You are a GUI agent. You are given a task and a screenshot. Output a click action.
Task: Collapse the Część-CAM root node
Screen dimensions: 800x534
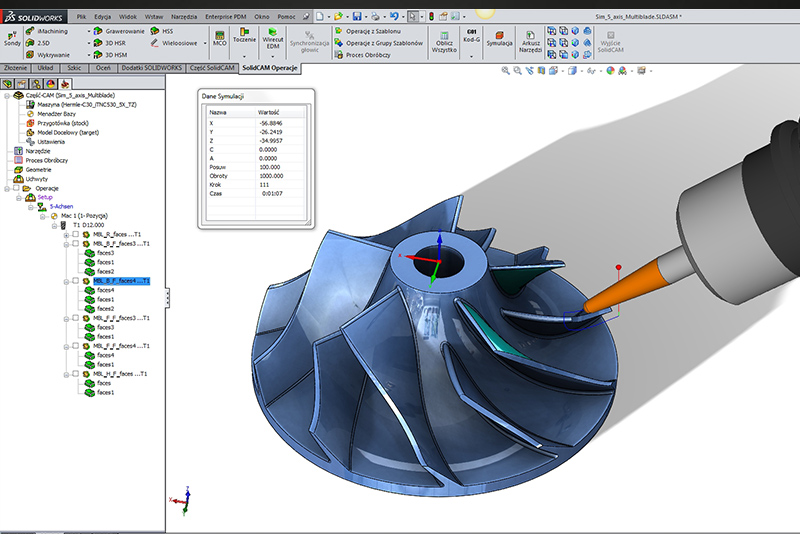(x=7, y=95)
